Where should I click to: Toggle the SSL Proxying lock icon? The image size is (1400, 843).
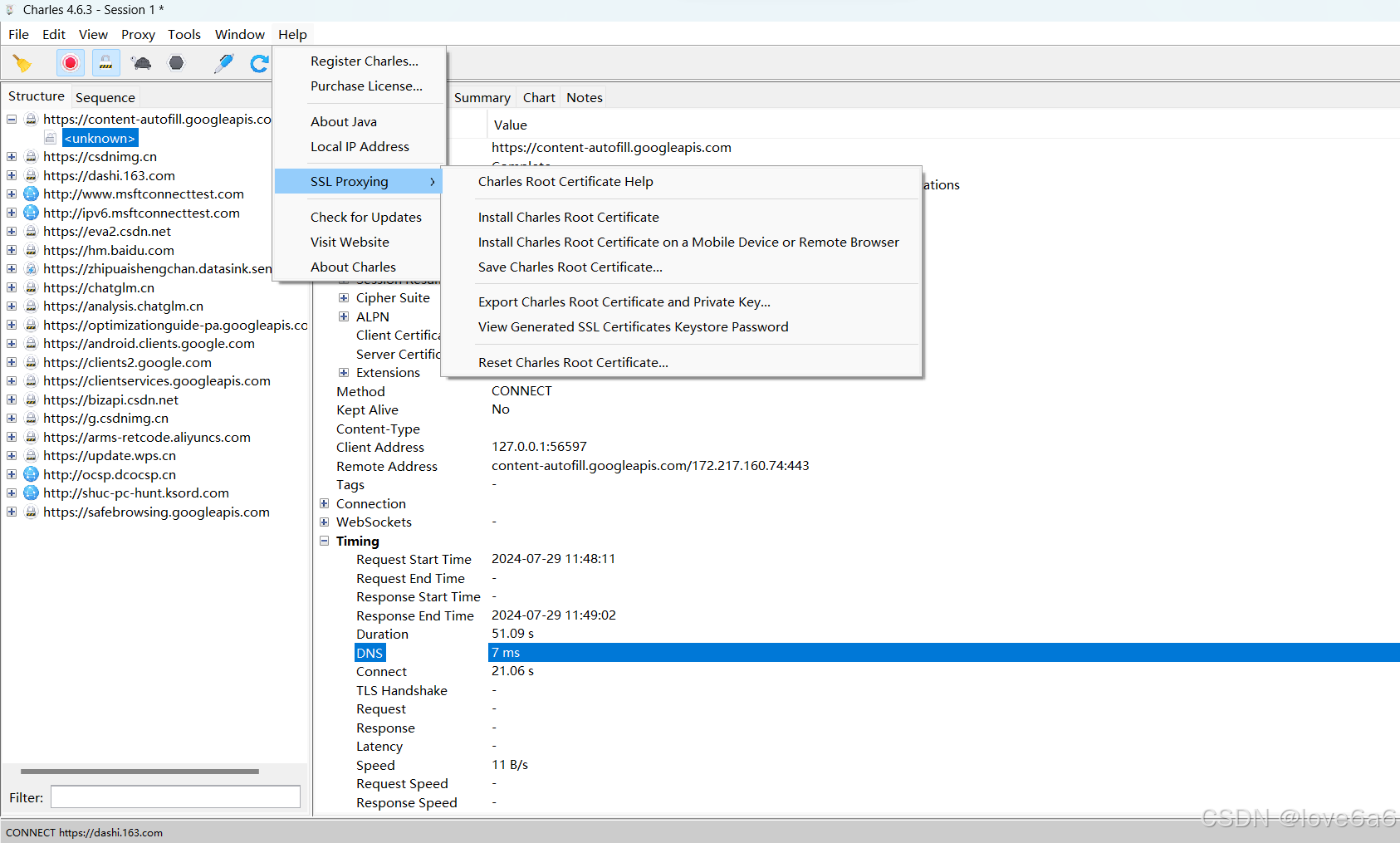tap(105, 63)
